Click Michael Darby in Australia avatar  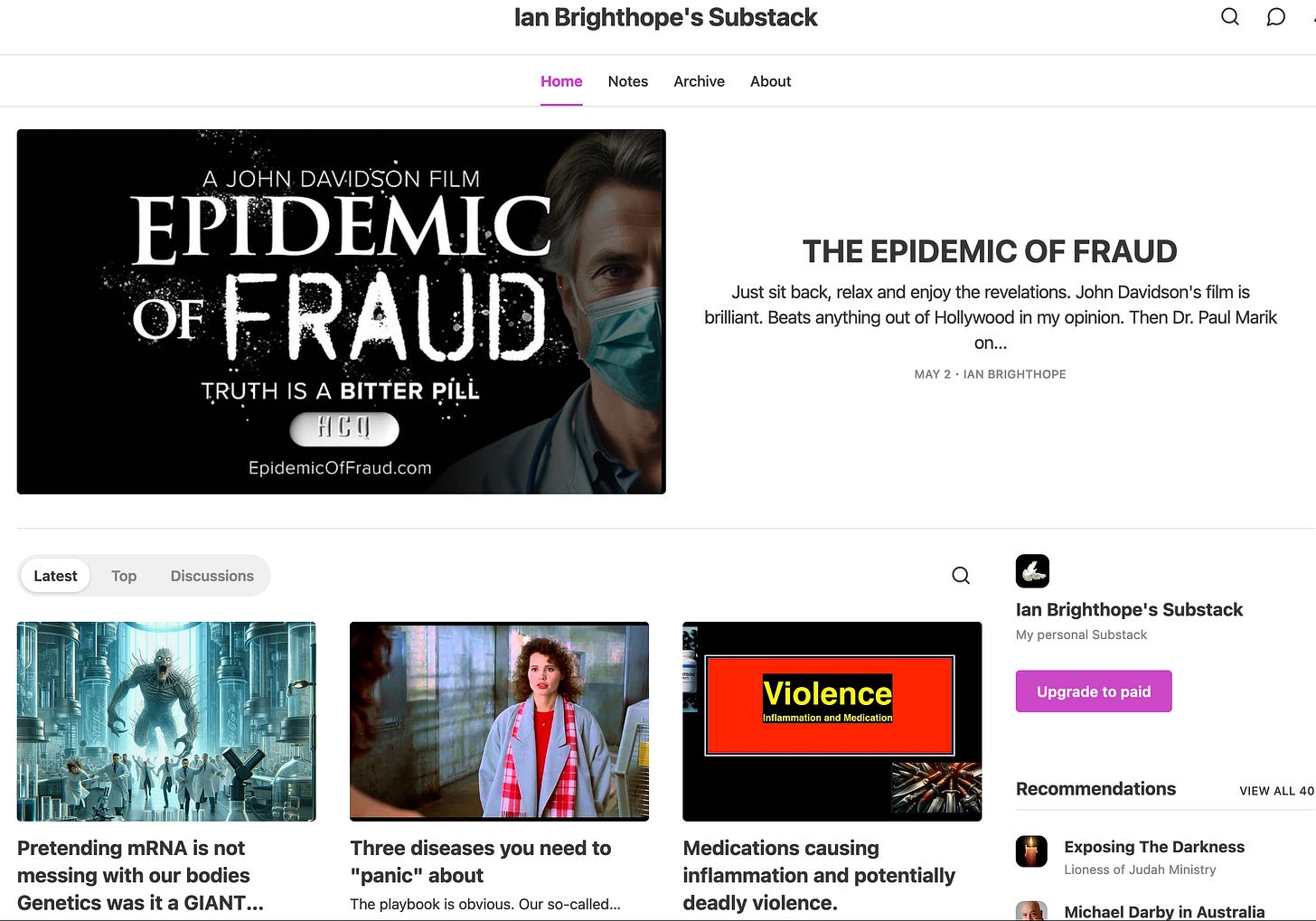click(x=1031, y=911)
